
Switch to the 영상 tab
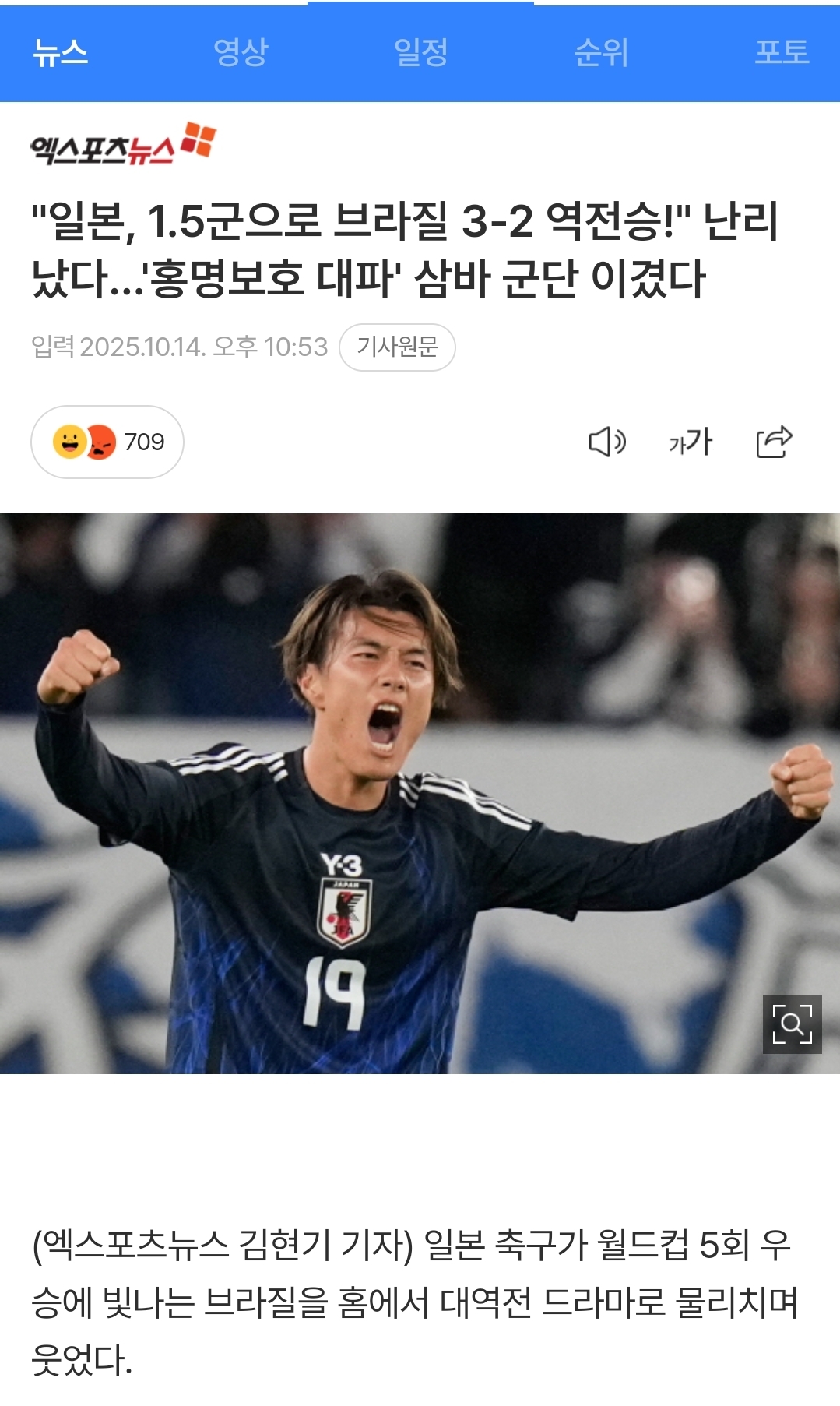(241, 53)
